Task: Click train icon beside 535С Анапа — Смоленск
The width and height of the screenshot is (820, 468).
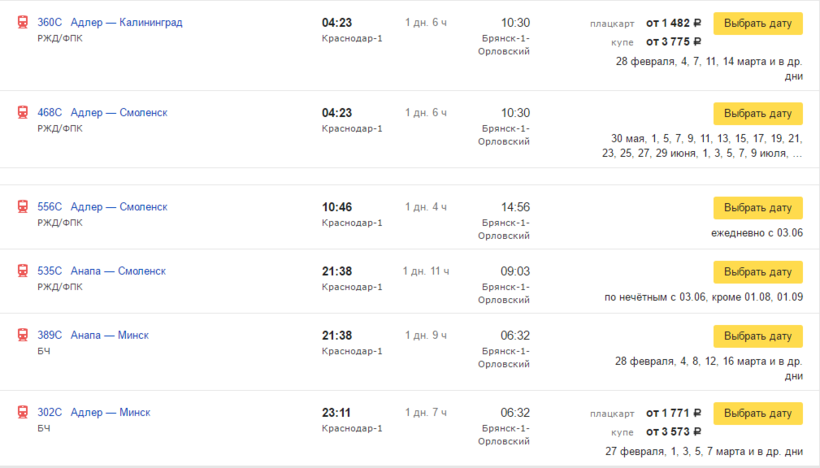Action: pyautogui.click(x=23, y=271)
